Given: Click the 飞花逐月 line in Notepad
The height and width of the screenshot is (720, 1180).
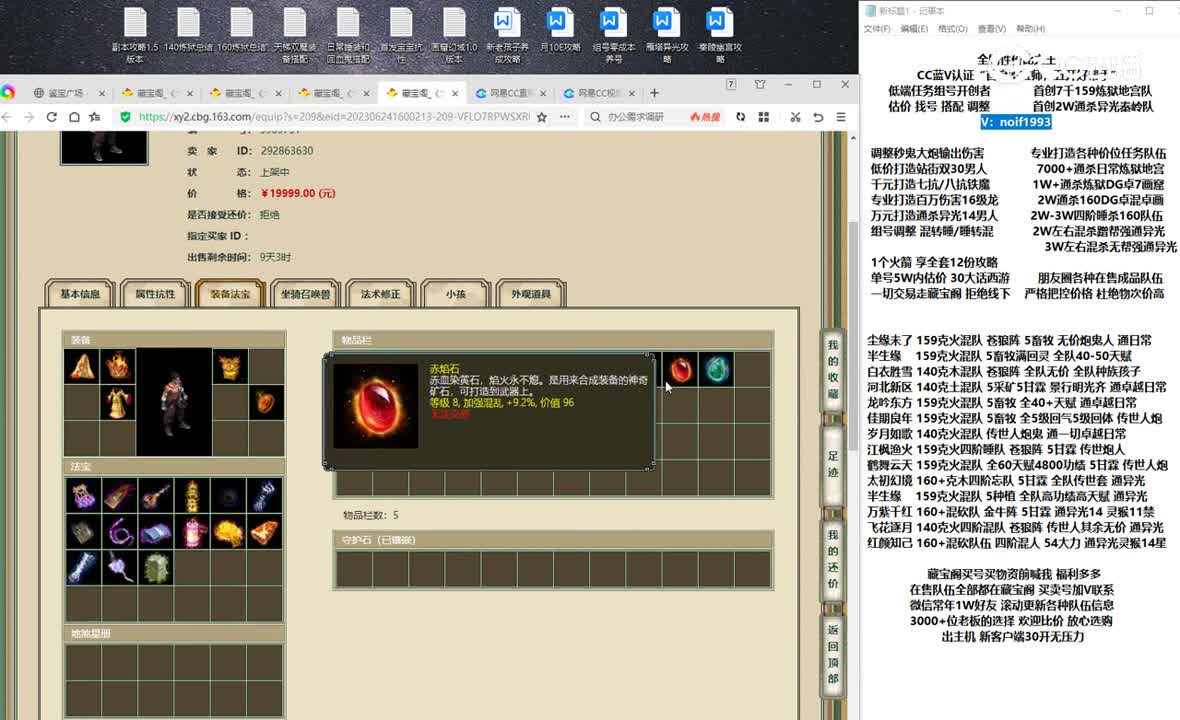Looking at the screenshot, I should tap(1015, 527).
